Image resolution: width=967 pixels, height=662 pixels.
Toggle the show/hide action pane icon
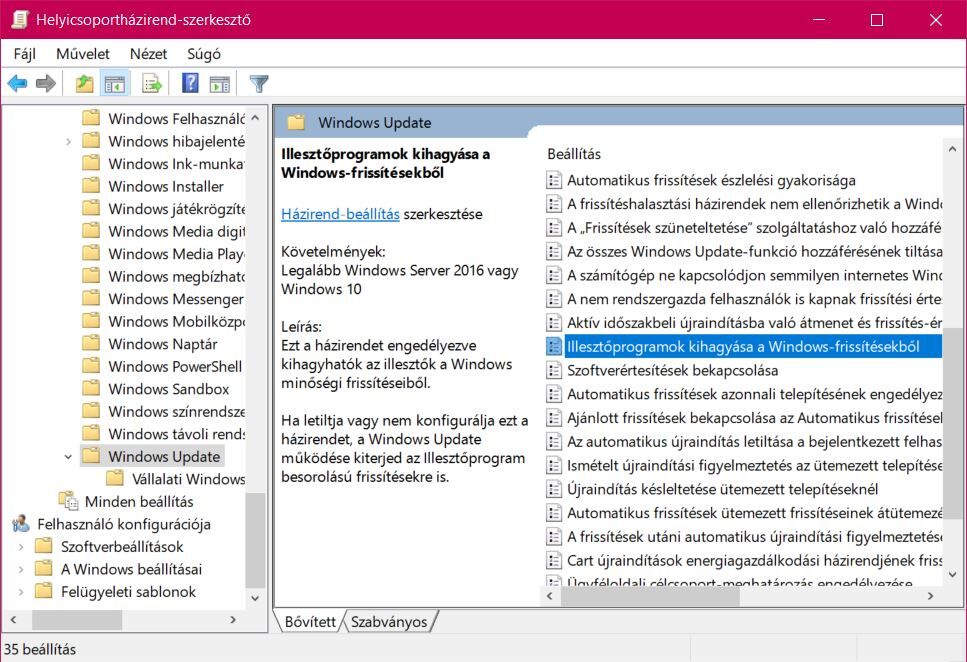[x=220, y=83]
